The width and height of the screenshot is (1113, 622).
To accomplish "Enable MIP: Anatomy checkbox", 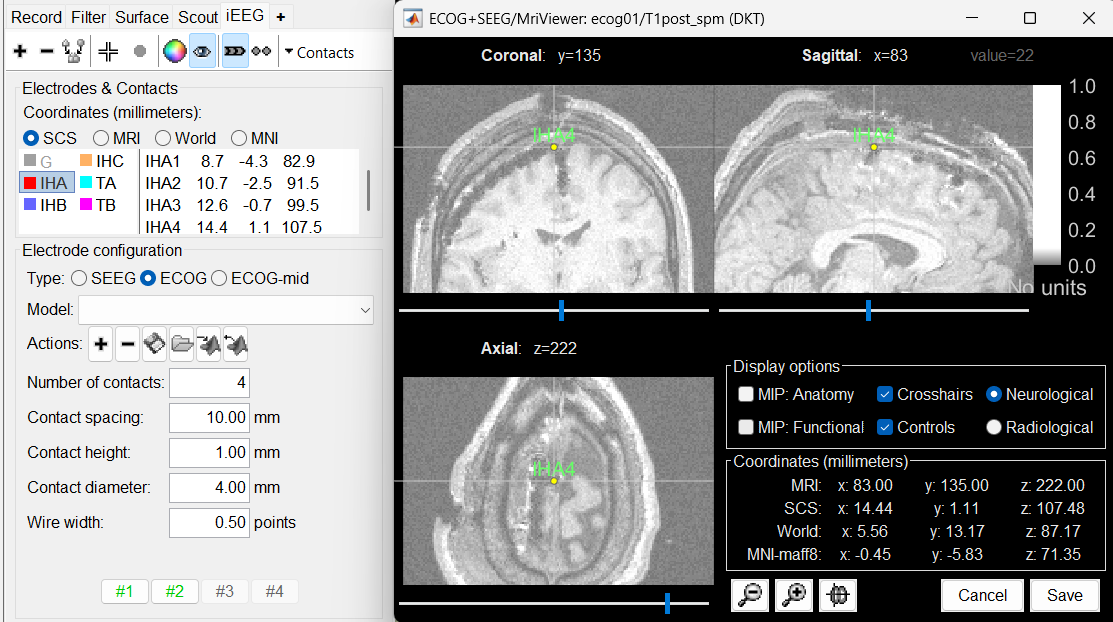I will pyautogui.click(x=746, y=395).
